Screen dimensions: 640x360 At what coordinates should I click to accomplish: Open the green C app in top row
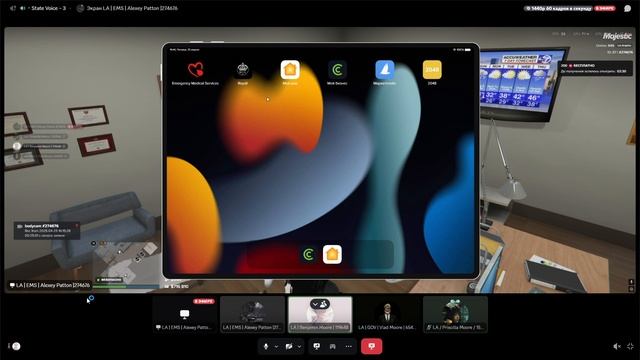pos(337,70)
